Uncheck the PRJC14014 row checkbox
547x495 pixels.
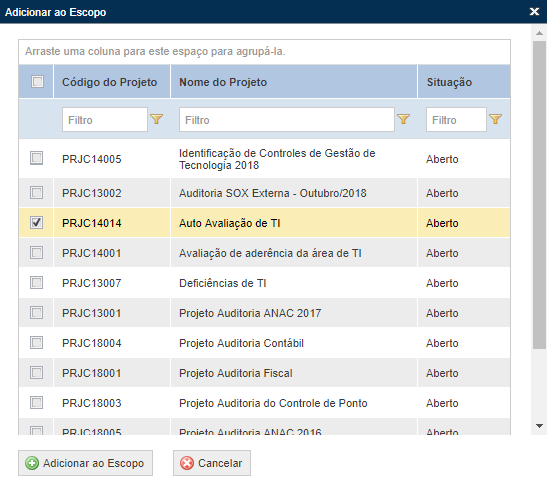[36, 222]
